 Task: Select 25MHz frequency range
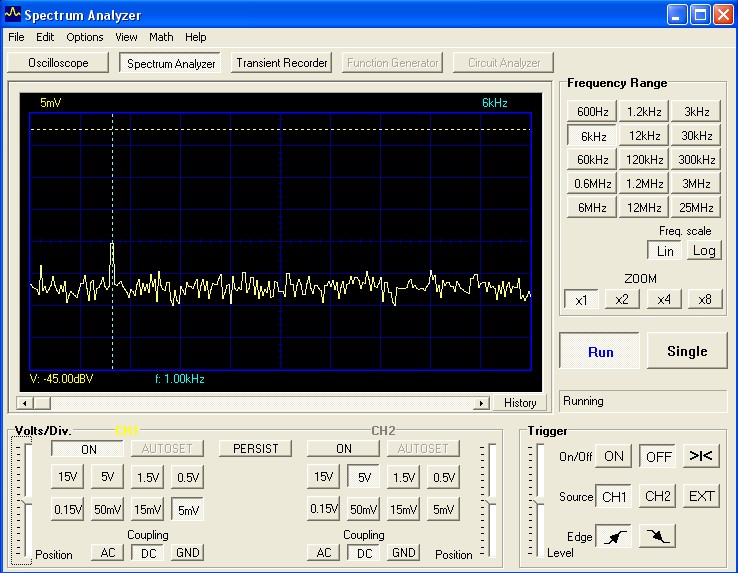click(696, 207)
